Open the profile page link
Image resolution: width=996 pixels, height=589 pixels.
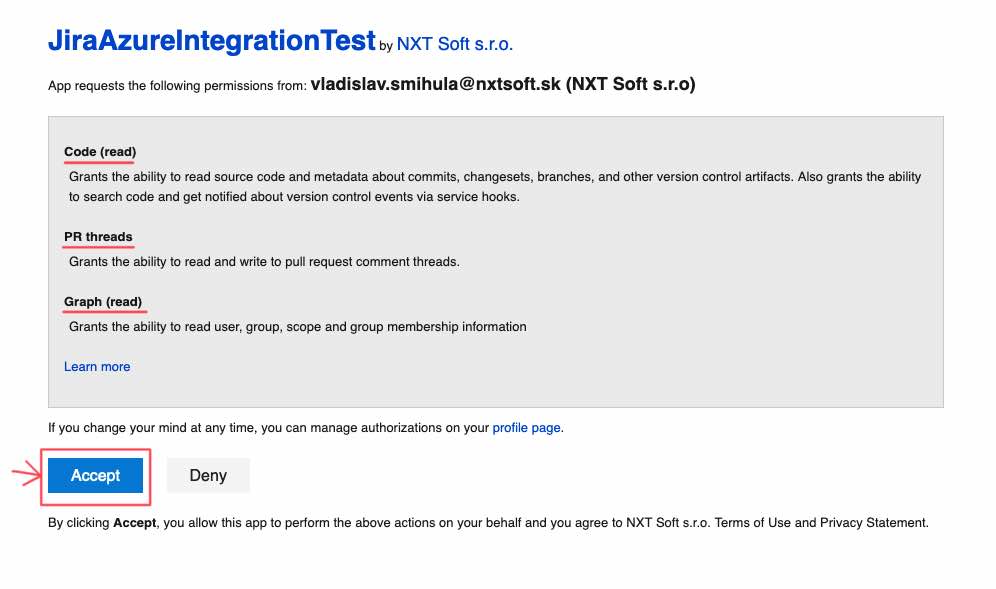[x=526, y=428]
